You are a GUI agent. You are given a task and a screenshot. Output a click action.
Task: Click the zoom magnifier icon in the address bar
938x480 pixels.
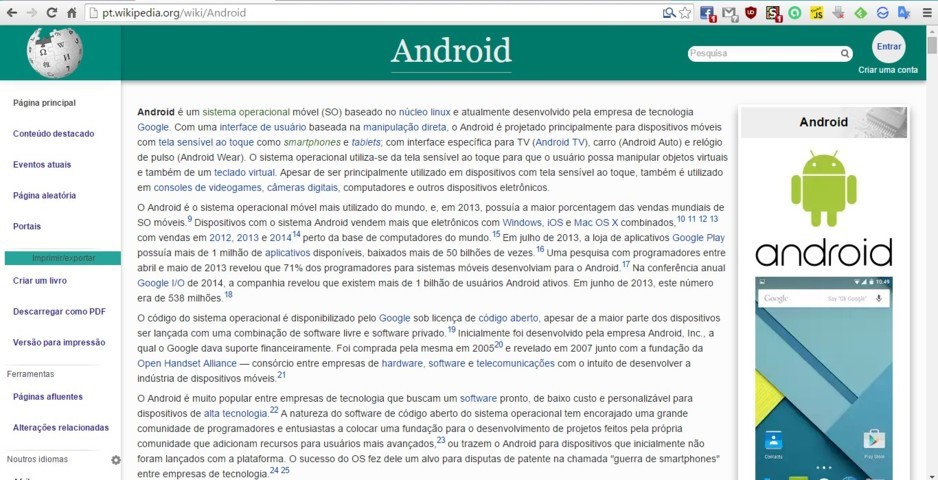click(669, 13)
